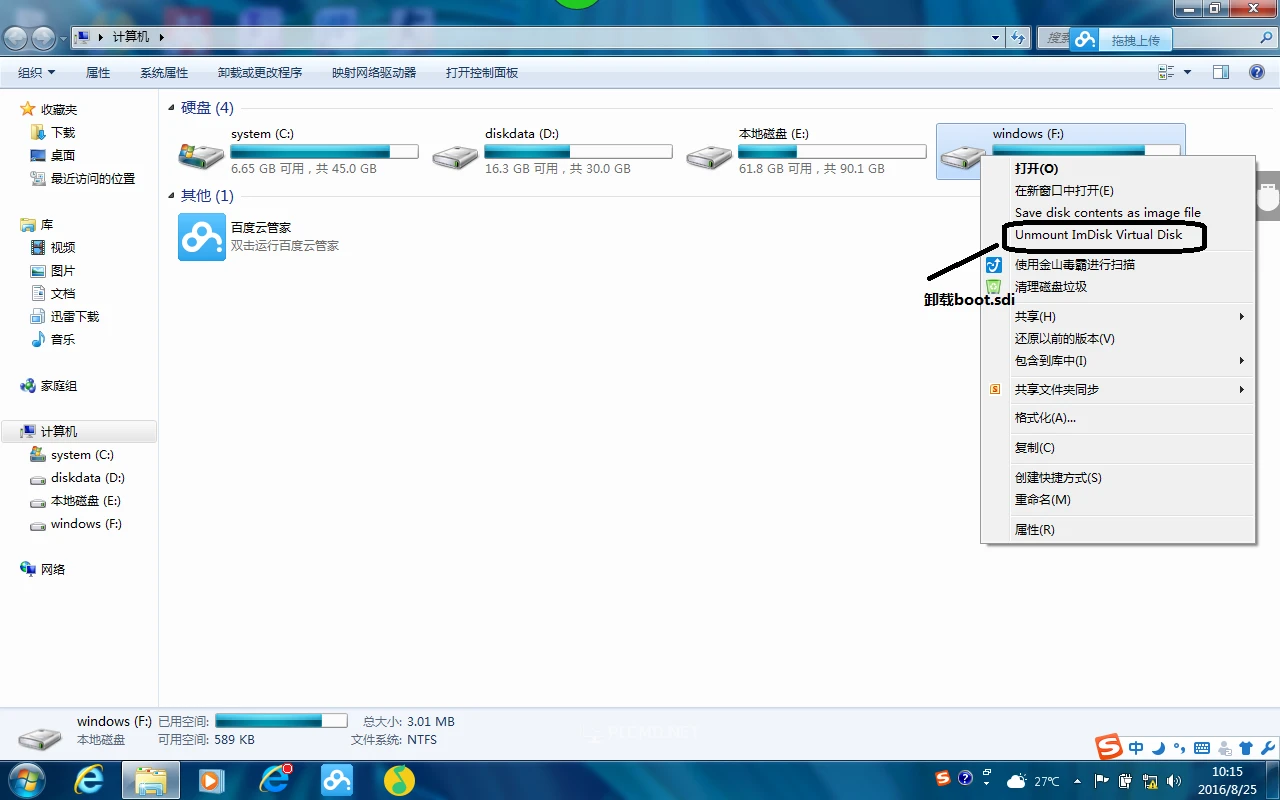Screen dimensions: 1280x800
Task: Click the taskbar clock 10:15
Action: [x=1227, y=771]
